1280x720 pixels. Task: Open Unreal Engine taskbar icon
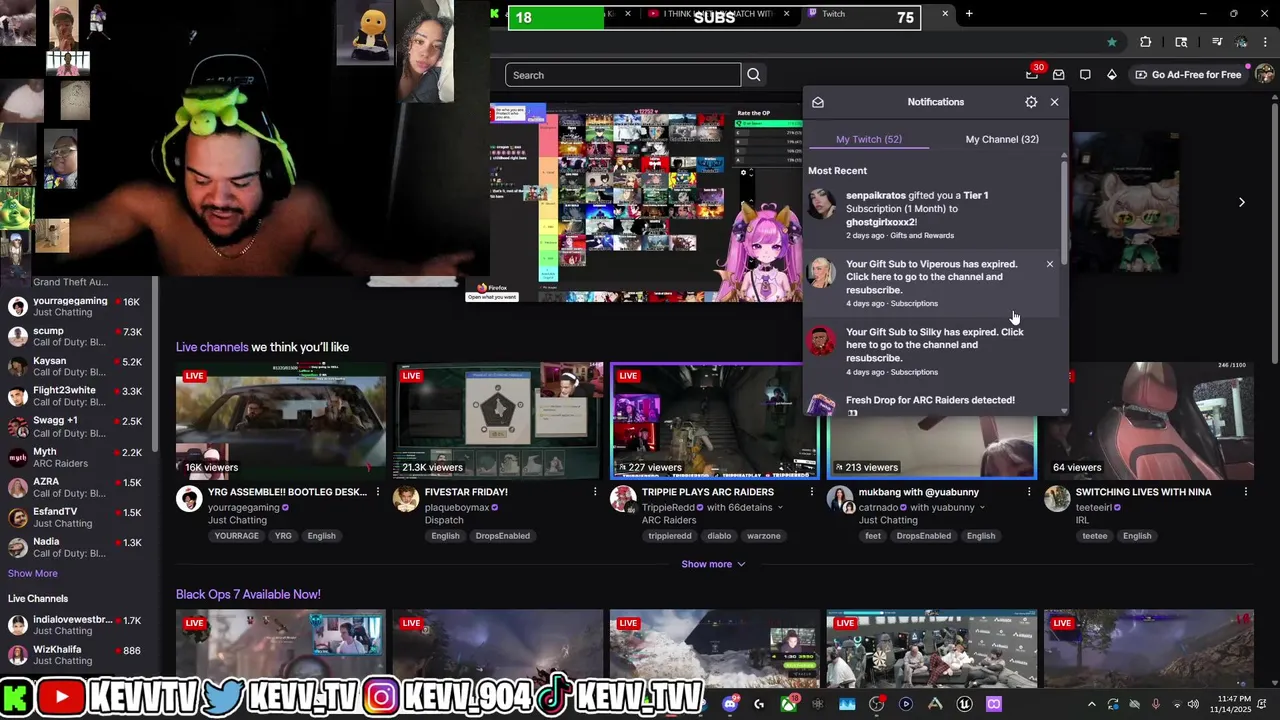pos(964,704)
